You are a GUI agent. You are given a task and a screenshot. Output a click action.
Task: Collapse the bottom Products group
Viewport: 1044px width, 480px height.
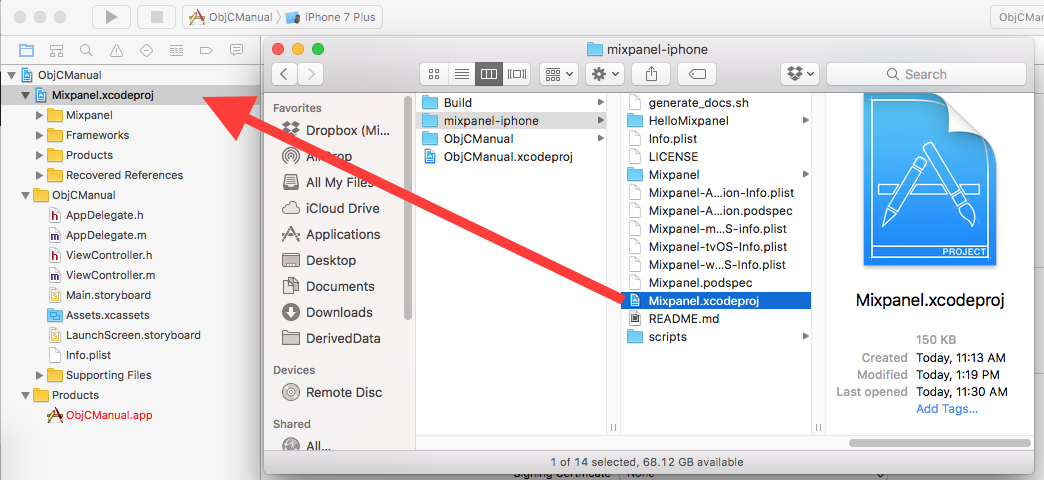click(25, 395)
